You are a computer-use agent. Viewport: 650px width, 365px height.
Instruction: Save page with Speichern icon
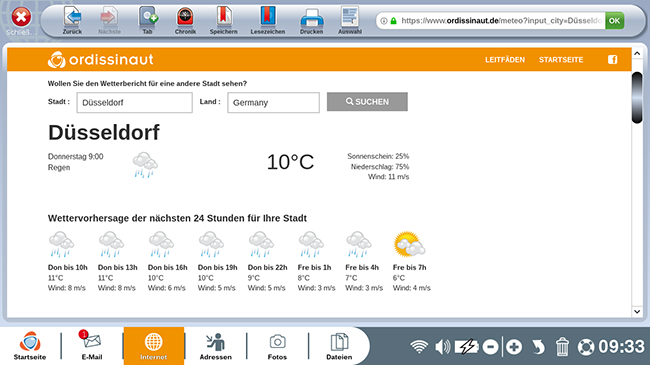tap(223, 20)
